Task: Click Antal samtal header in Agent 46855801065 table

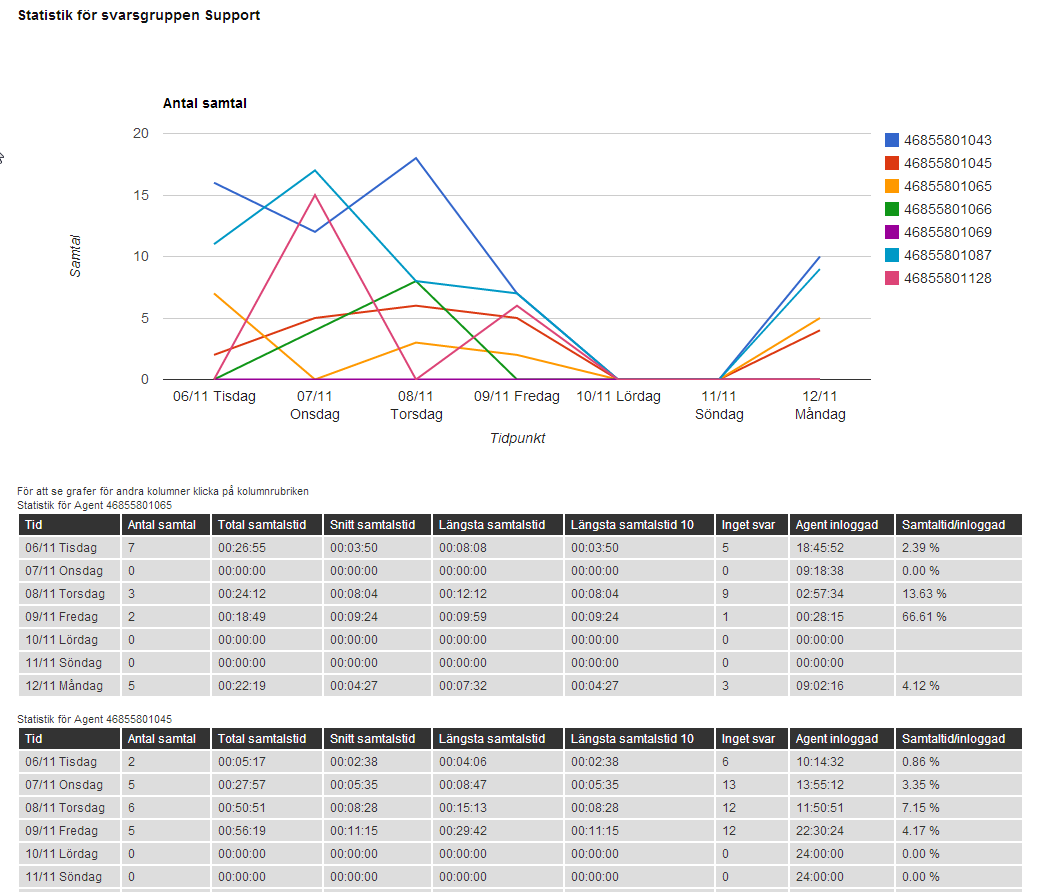Action: click(x=165, y=524)
